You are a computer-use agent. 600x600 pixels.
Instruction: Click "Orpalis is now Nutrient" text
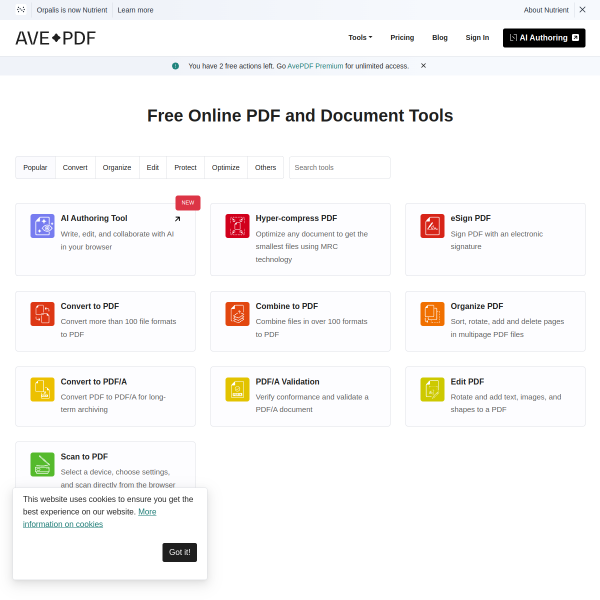pos(72,10)
